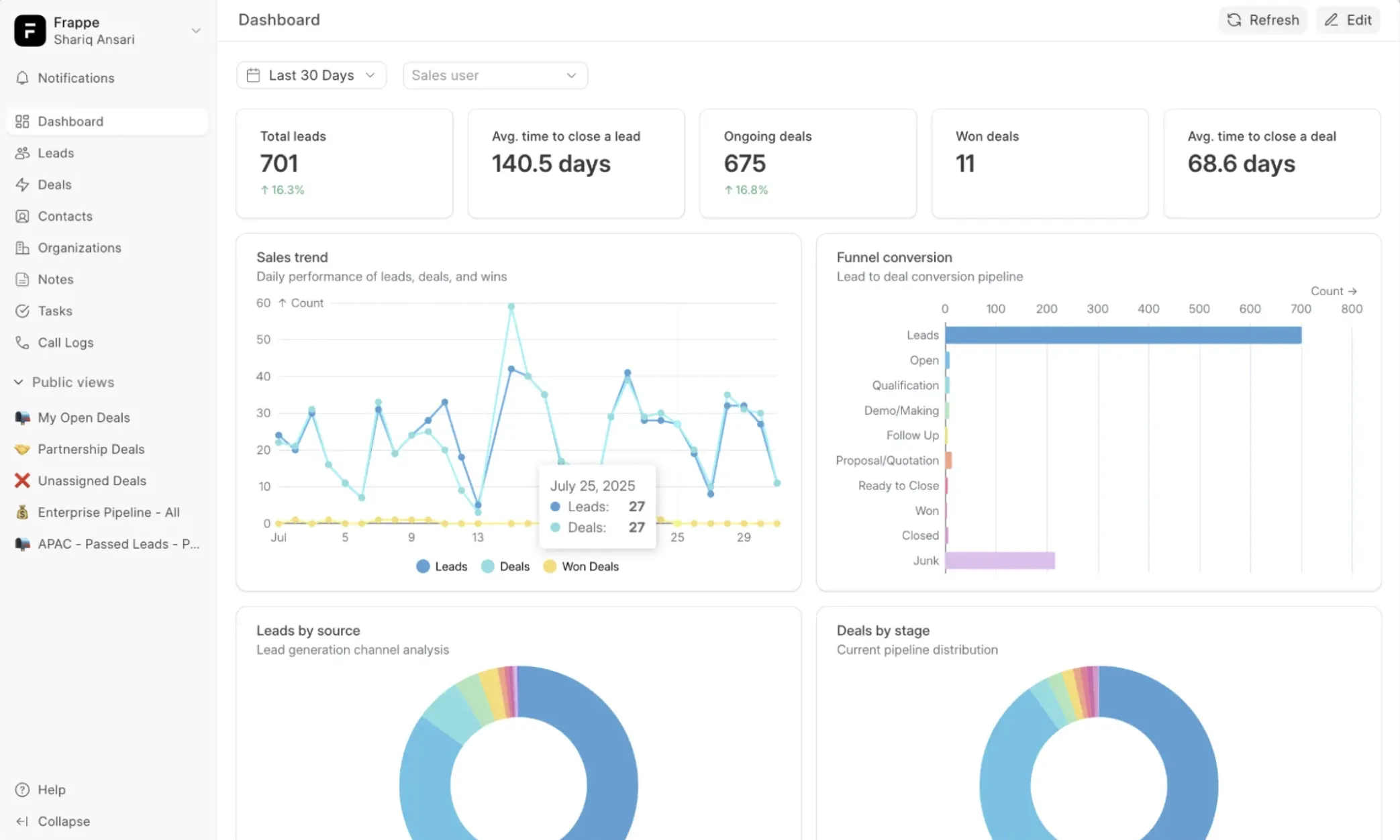The height and width of the screenshot is (840, 1400).
Task: Click the Enterprise Pipeline money bag icon
Action: click(22, 512)
